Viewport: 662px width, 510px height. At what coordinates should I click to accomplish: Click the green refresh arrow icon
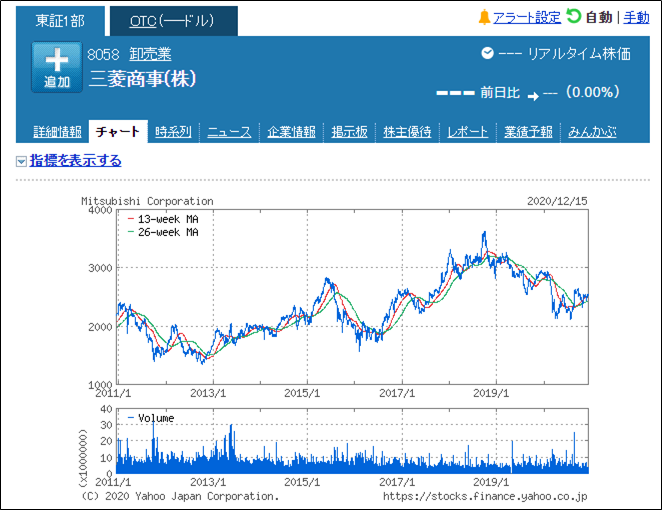click(x=573, y=17)
